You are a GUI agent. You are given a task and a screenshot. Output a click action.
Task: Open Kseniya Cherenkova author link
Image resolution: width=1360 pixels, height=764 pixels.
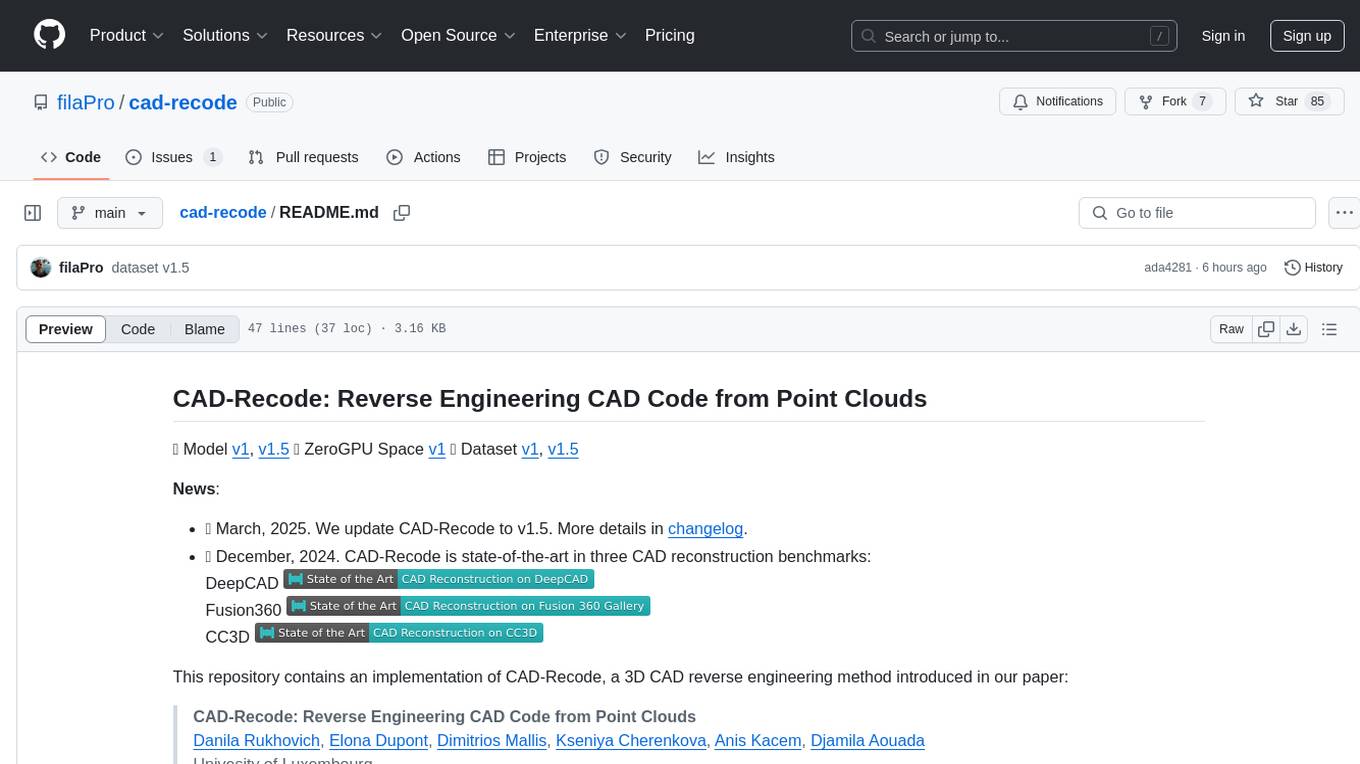coord(630,740)
